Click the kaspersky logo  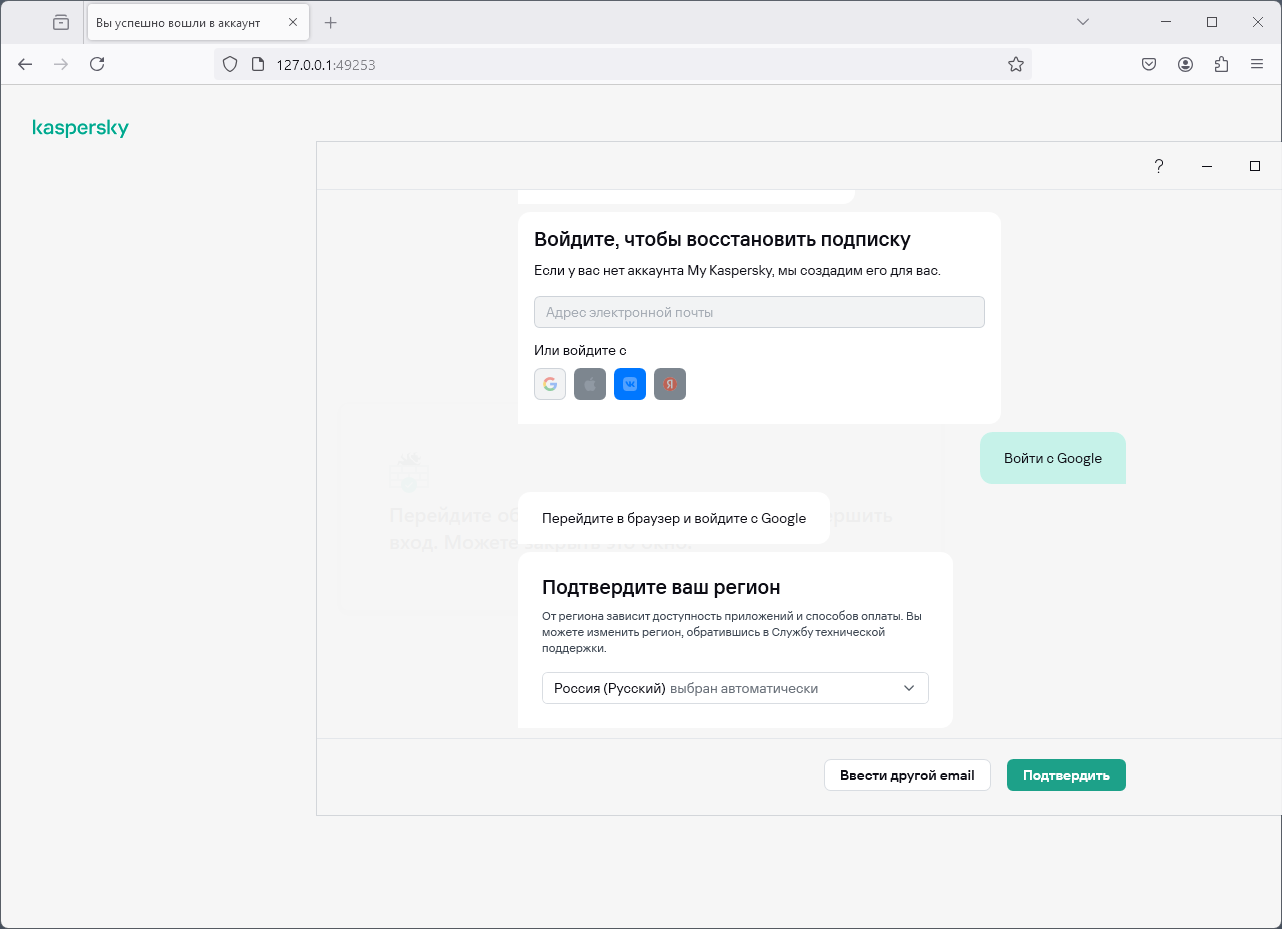point(81,128)
